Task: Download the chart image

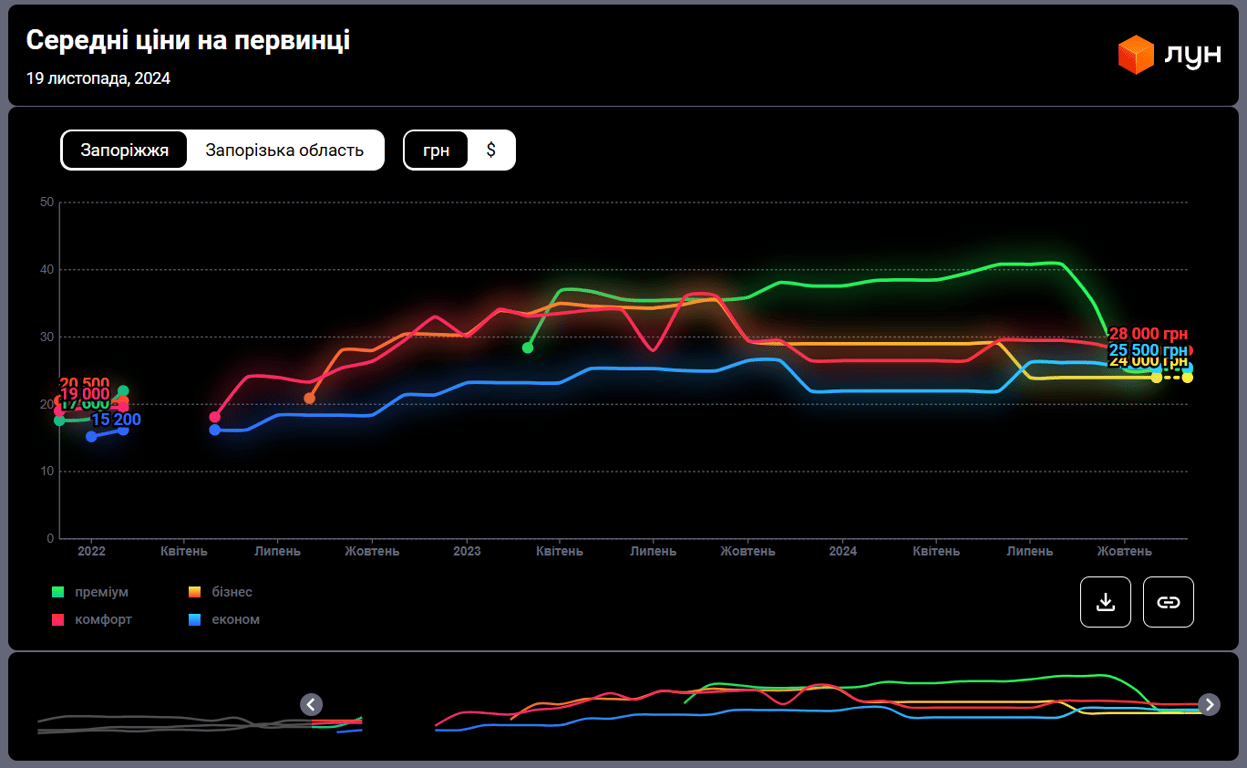Action: pyautogui.click(x=1105, y=602)
